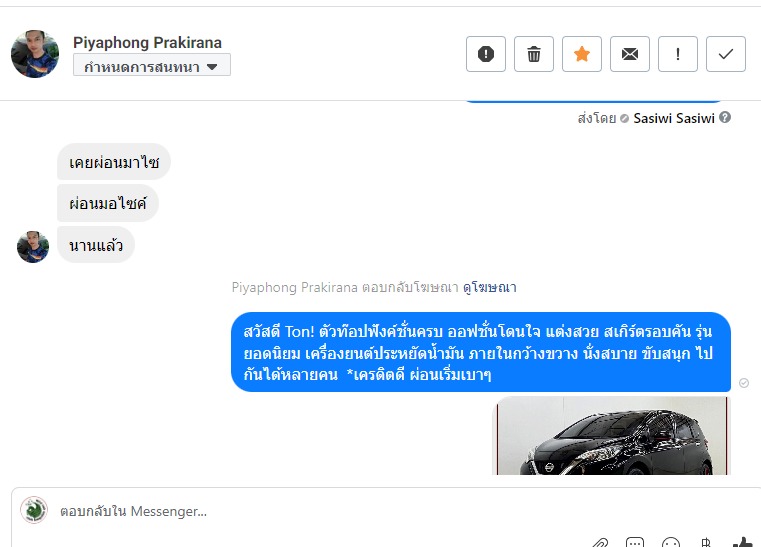Type in the ตอบกลับใน Messenger reply box
The width and height of the screenshot is (761, 547).
300,511
